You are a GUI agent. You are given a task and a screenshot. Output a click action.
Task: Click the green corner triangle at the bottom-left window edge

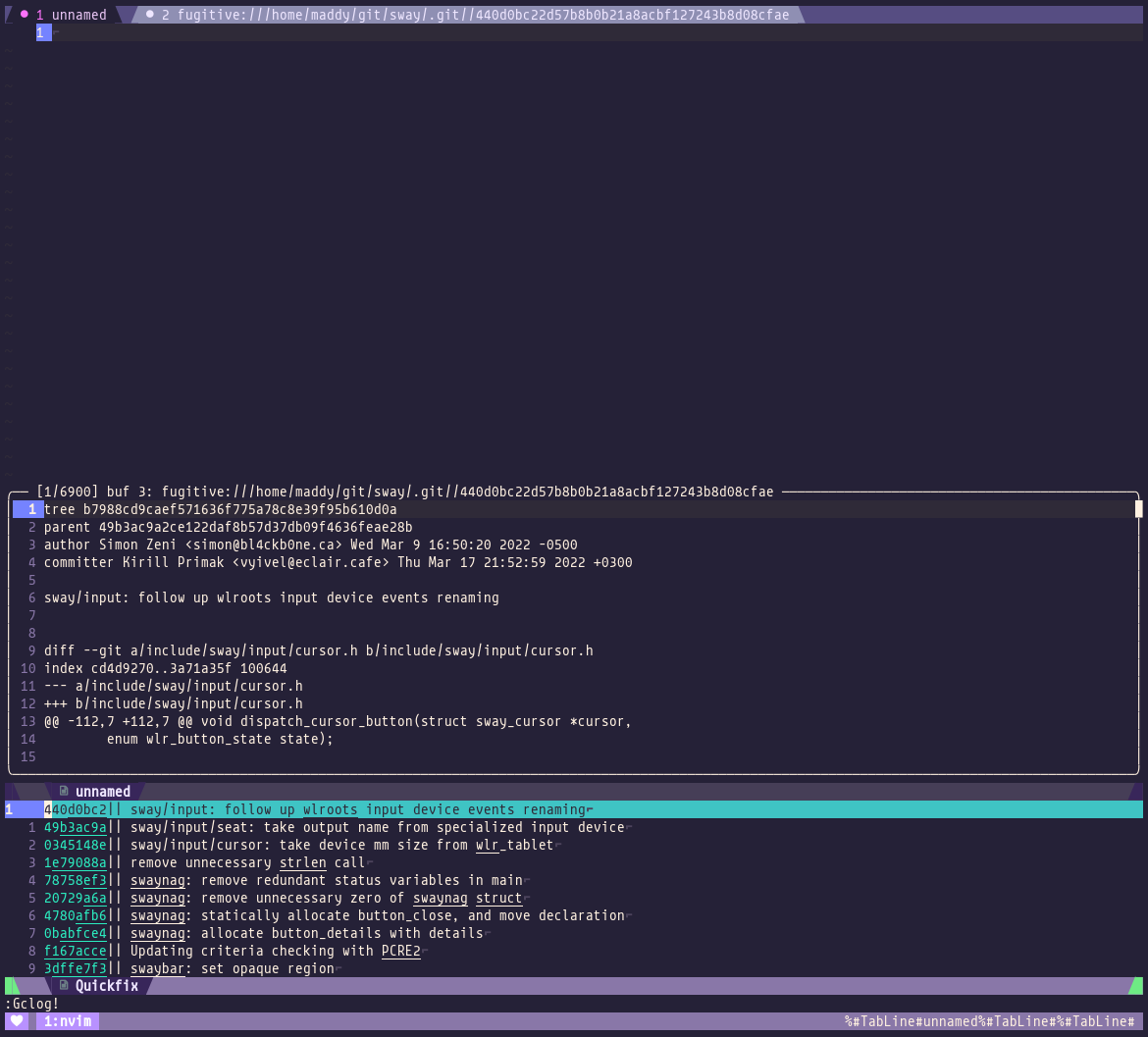pos(7,986)
